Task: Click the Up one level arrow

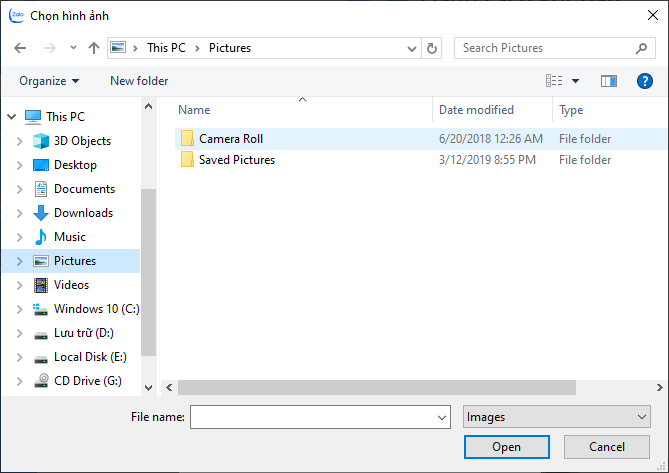Action: click(94, 48)
